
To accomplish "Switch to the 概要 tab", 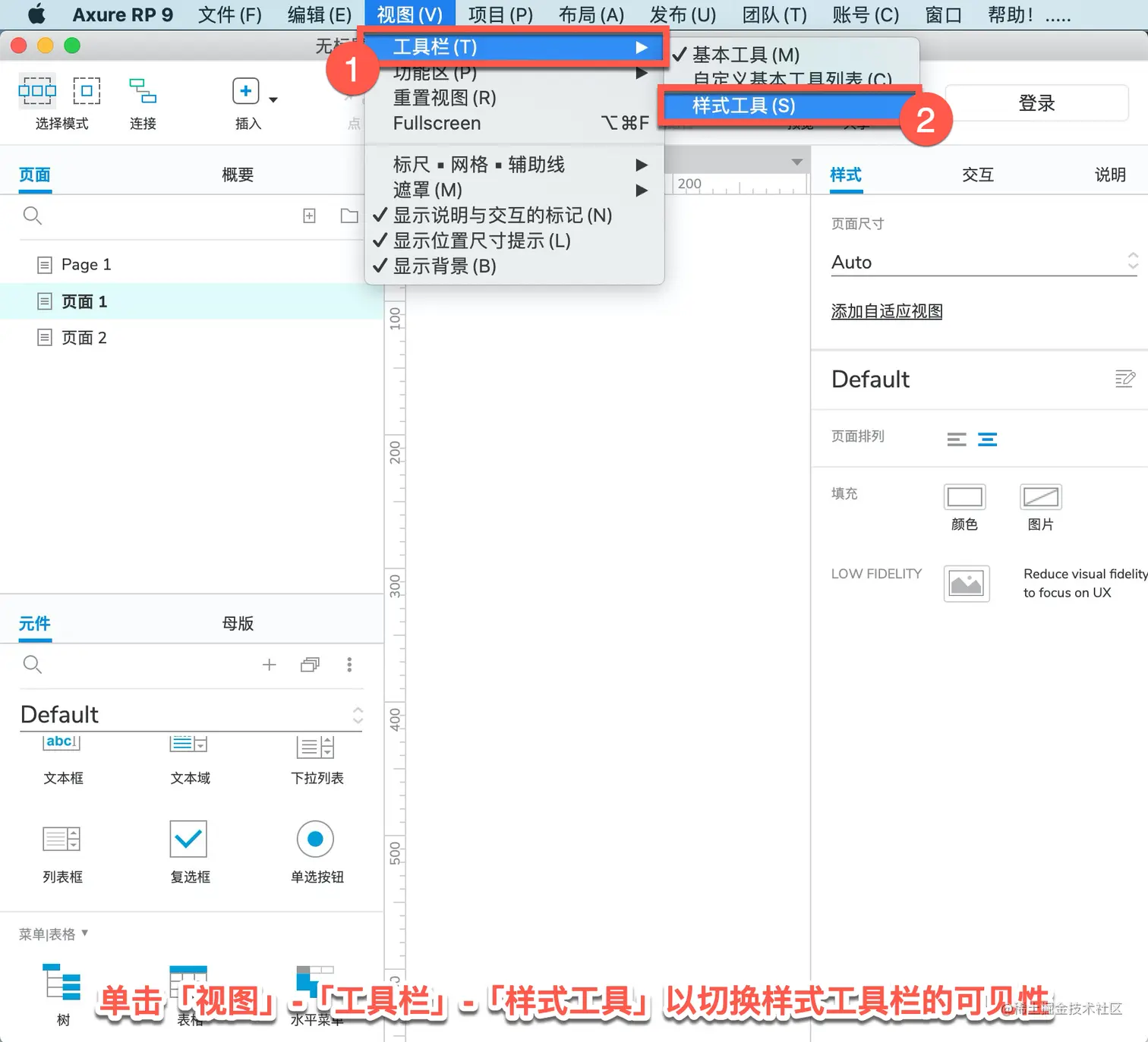I will (238, 175).
